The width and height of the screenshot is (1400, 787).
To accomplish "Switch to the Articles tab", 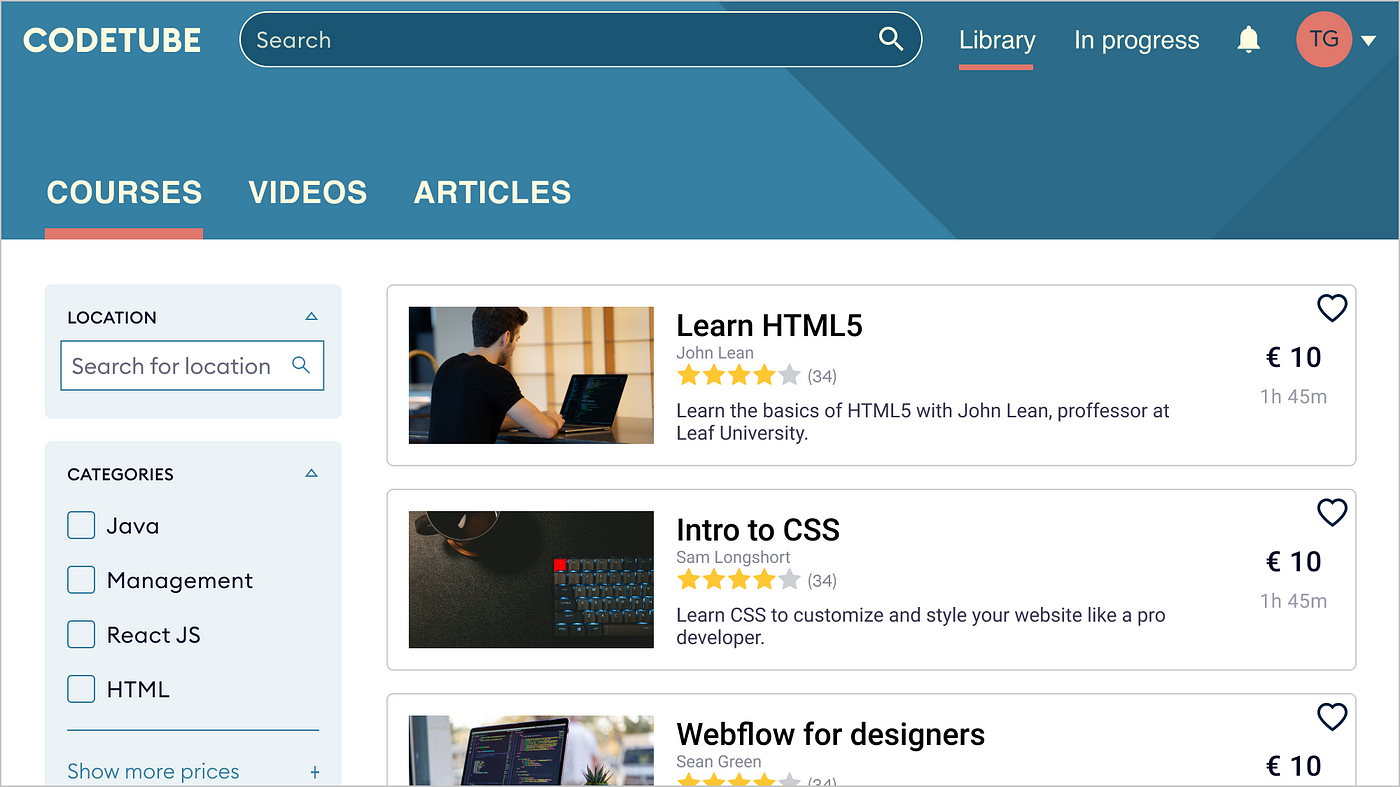I will 492,192.
